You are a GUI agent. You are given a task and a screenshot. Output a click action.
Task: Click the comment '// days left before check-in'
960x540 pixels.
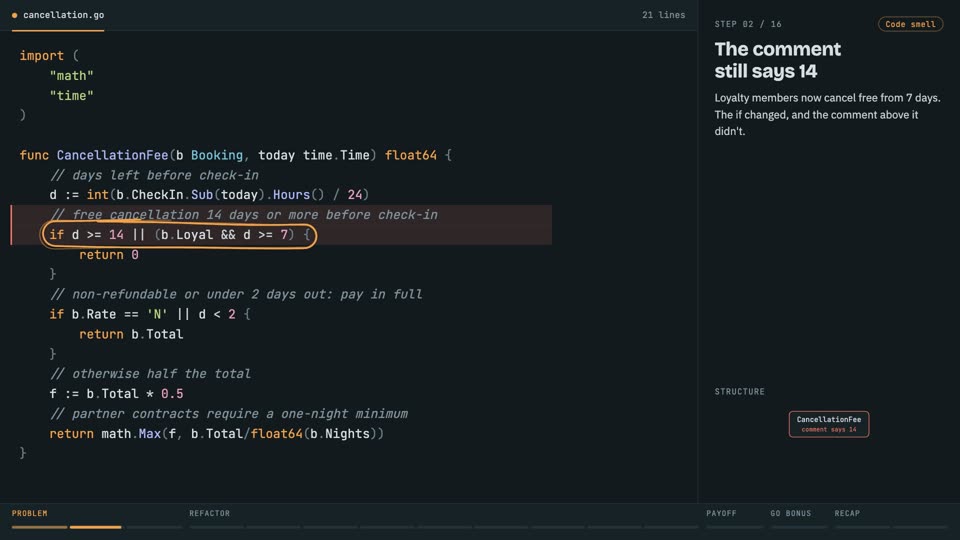click(x=154, y=176)
